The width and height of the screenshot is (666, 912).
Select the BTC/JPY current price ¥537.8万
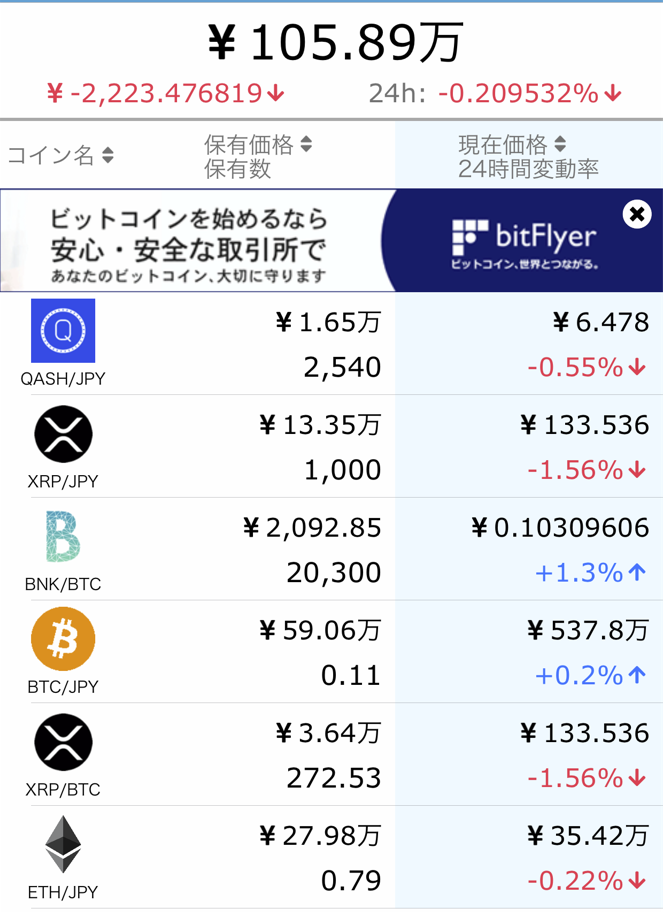[x=587, y=630]
